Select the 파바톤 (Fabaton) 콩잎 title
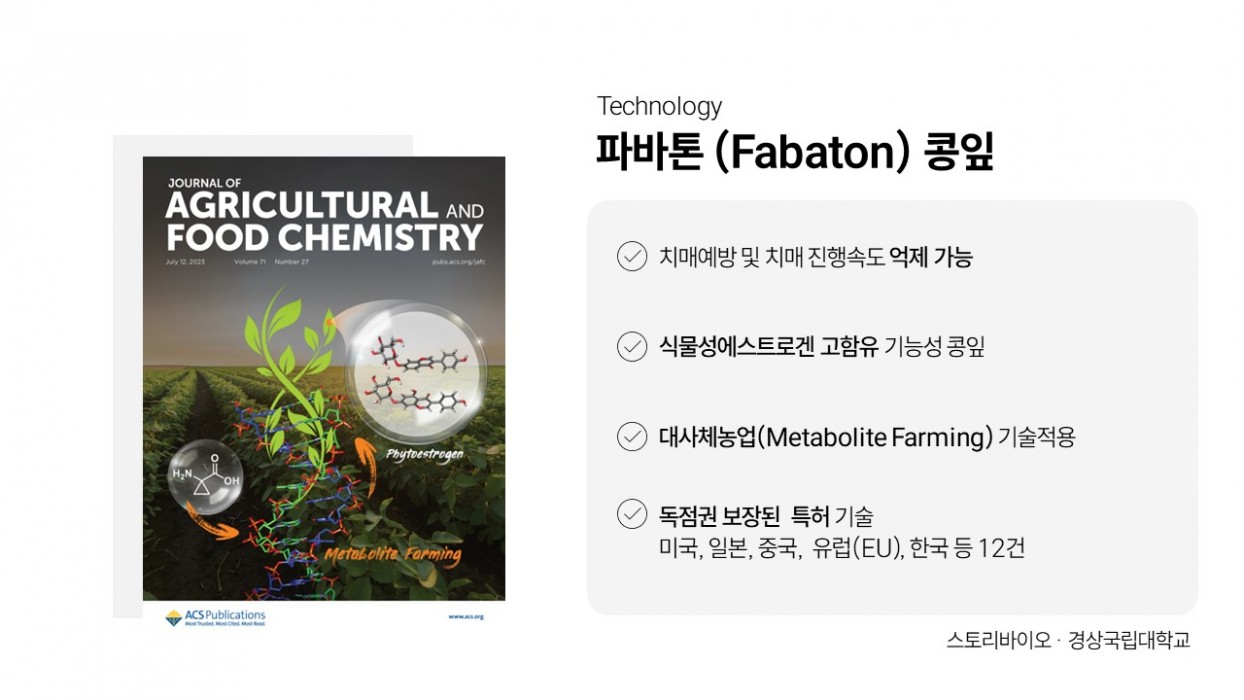1244x700 pixels. [x=795, y=153]
